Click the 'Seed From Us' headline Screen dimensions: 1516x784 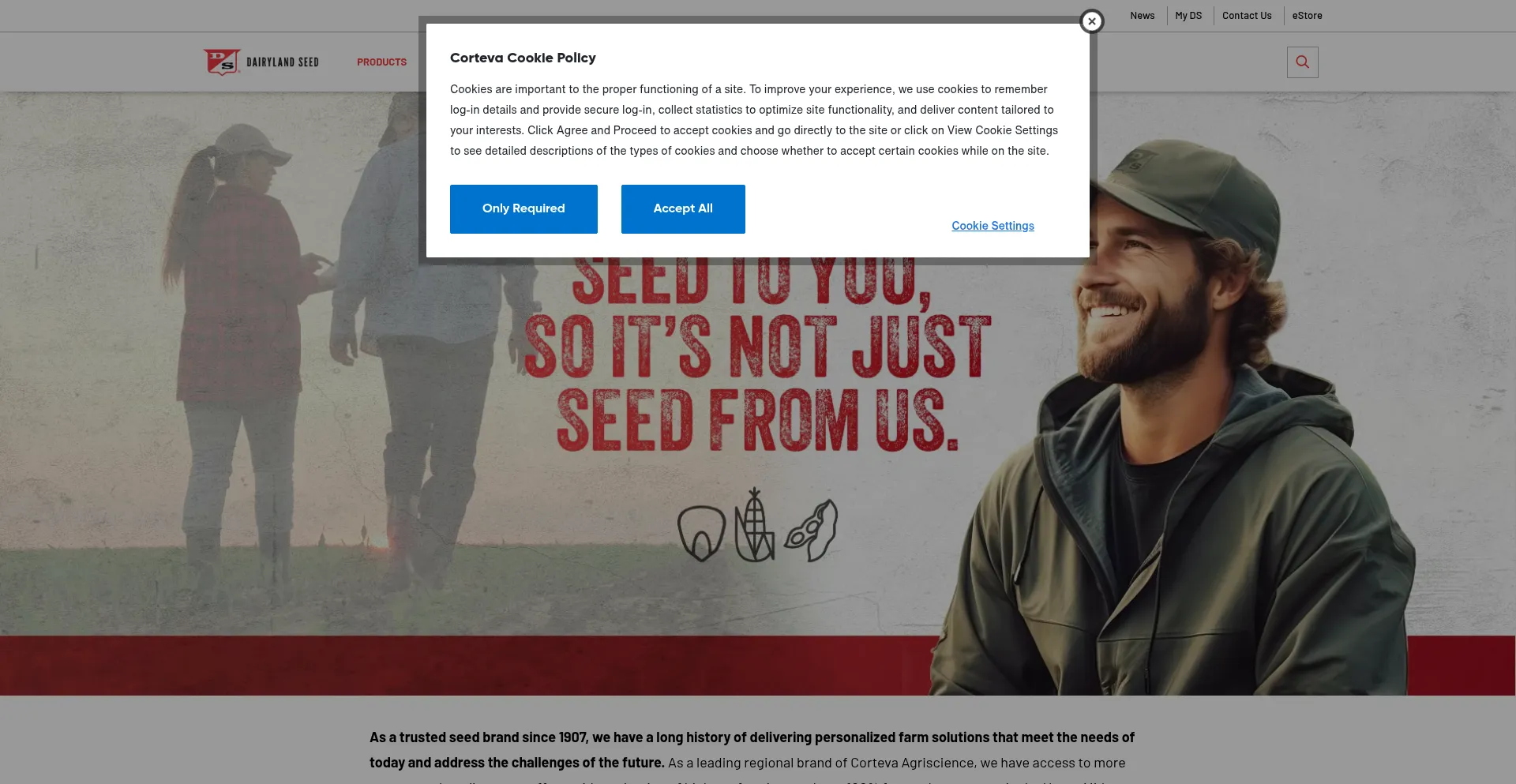[757, 421]
